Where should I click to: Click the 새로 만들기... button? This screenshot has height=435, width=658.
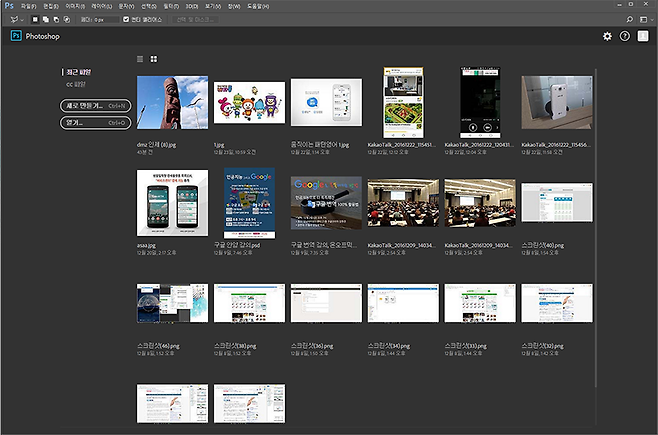click(x=95, y=105)
